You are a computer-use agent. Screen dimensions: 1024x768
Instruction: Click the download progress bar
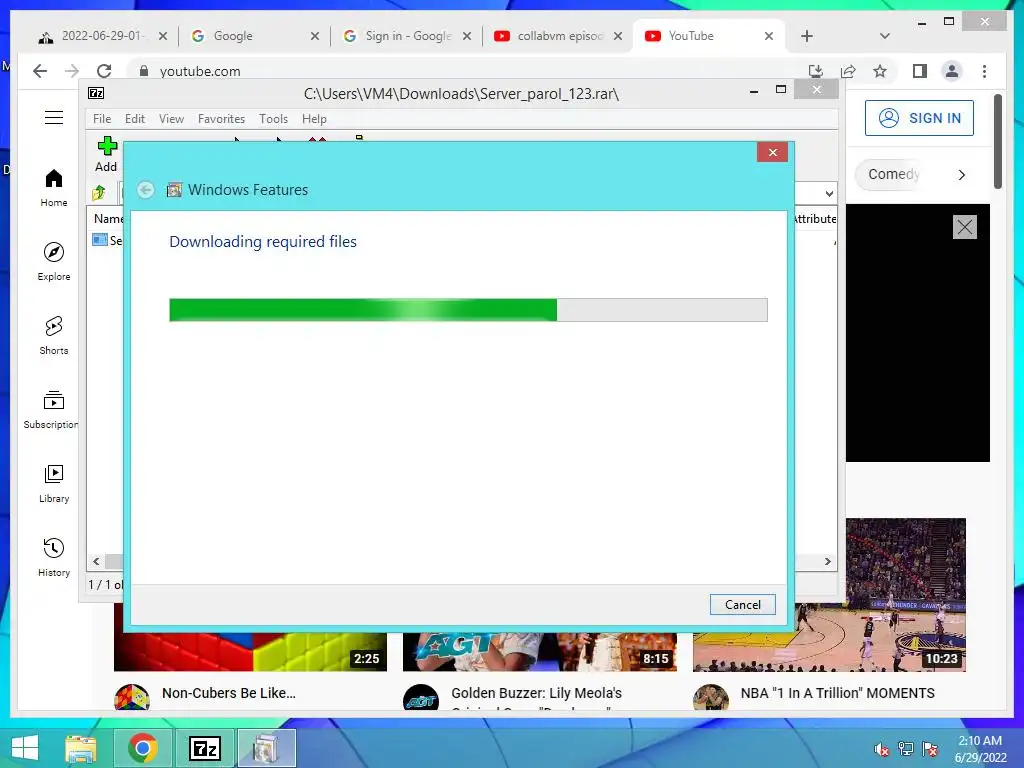click(468, 310)
